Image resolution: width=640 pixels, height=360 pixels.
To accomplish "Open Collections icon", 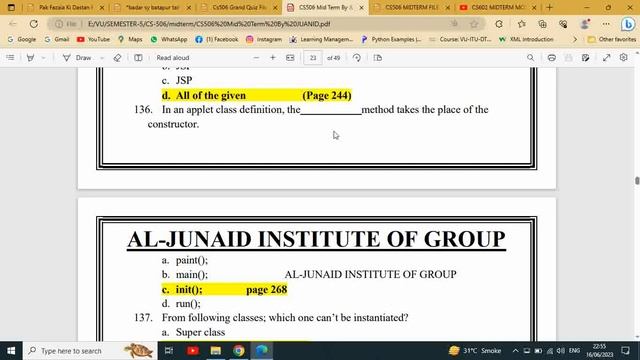I will tap(542, 24).
